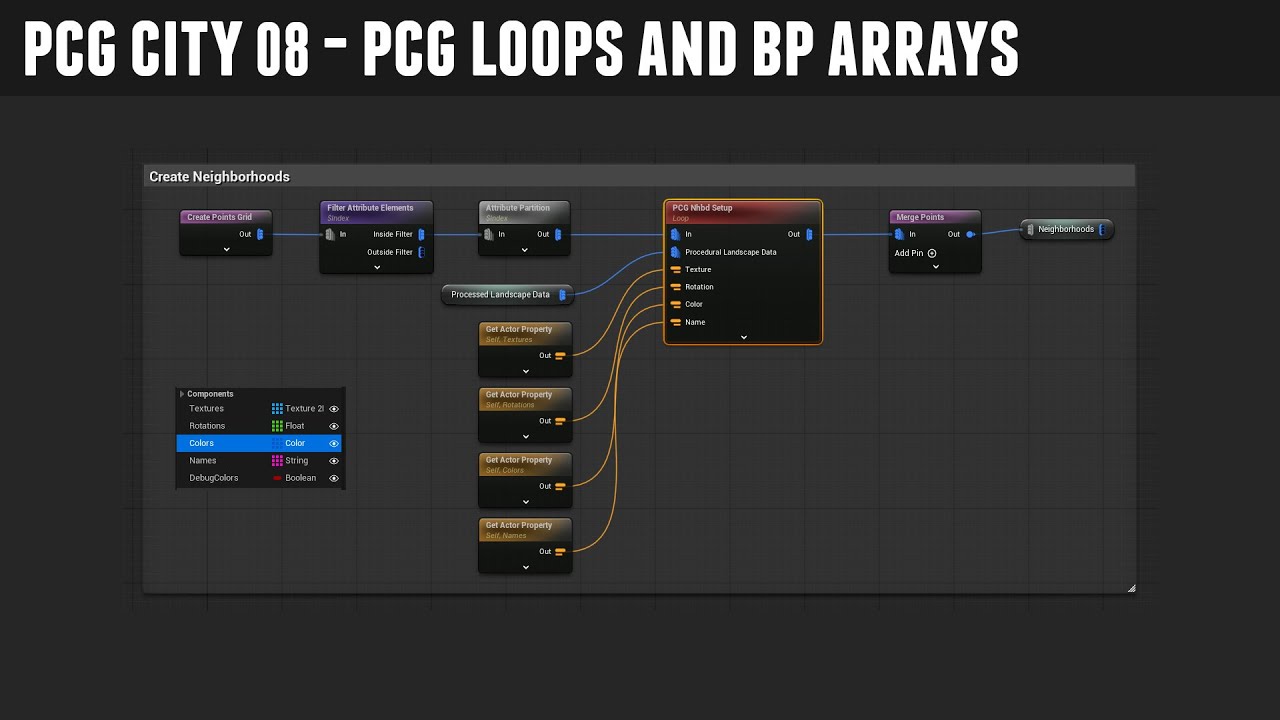Select the Neighborhoods output node
Viewport: 1280px width, 720px height.
(x=1066, y=229)
